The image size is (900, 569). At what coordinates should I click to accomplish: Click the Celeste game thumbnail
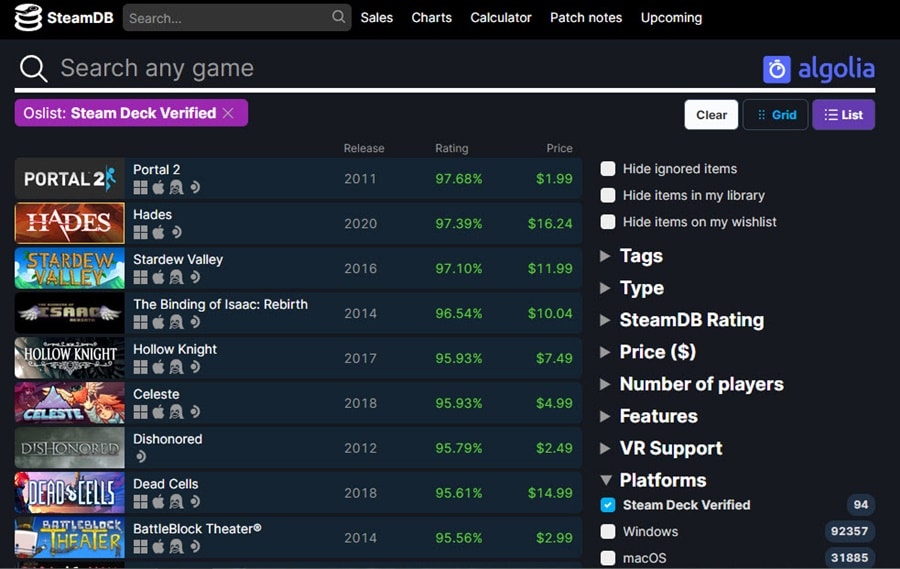[69, 403]
